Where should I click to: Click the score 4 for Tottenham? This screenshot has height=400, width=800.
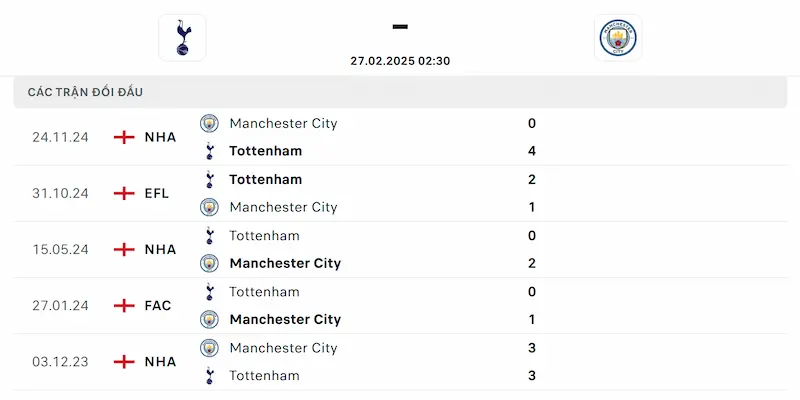532,151
